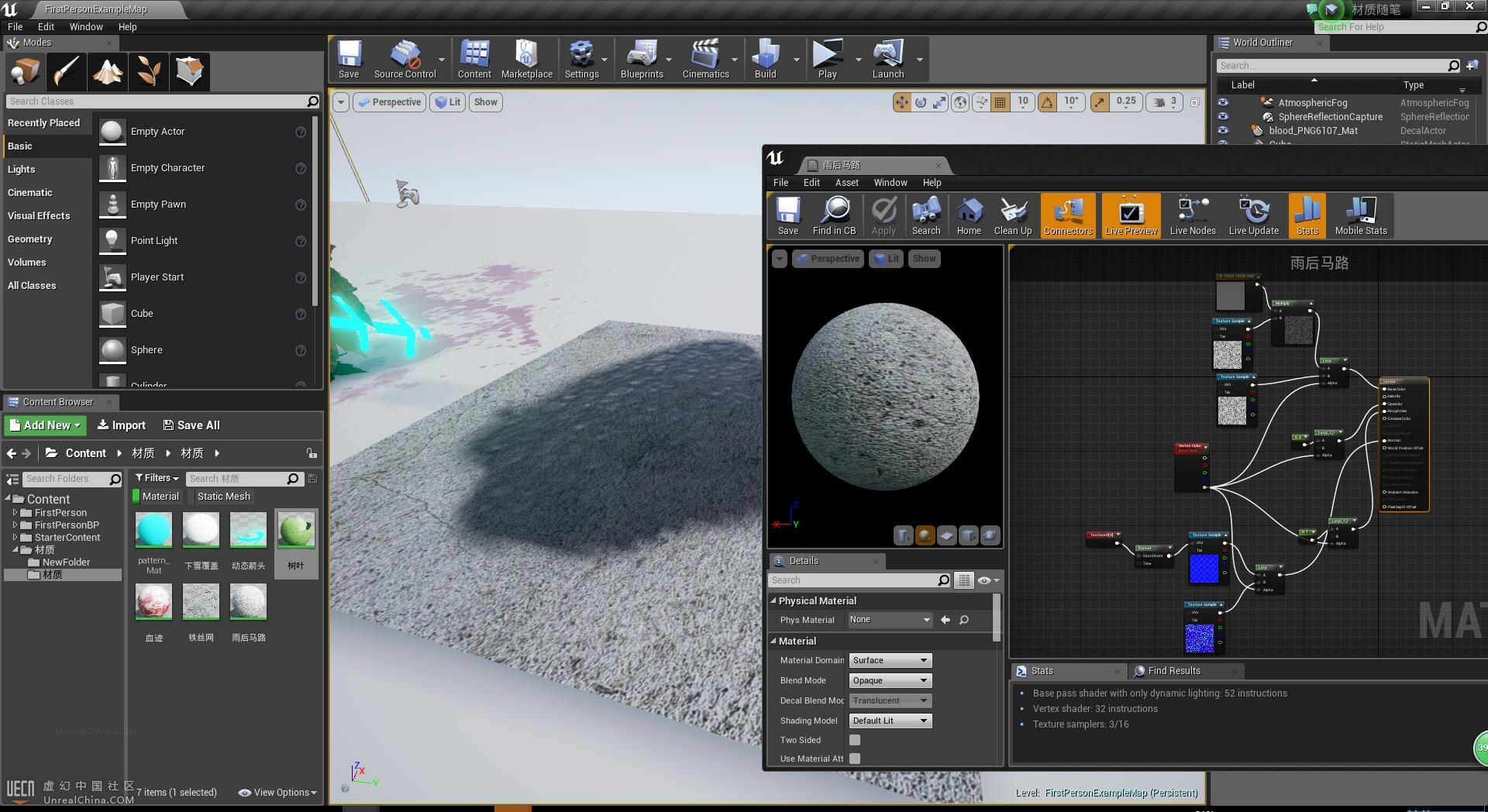The image size is (1488, 812).
Task: Open Blueprints toolbar button
Action: tap(642, 60)
